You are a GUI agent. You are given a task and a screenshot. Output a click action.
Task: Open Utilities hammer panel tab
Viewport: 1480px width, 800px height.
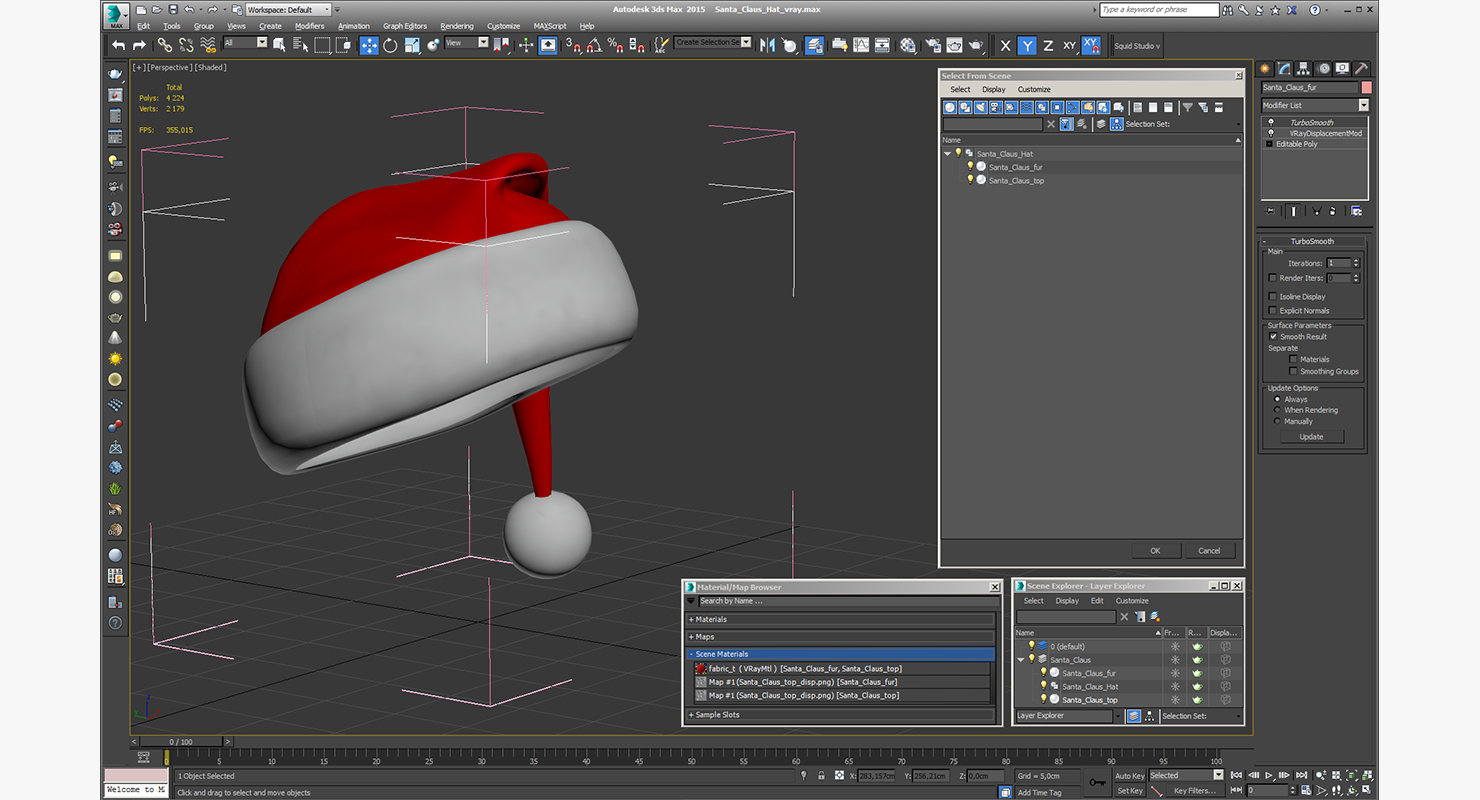tap(1361, 68)
